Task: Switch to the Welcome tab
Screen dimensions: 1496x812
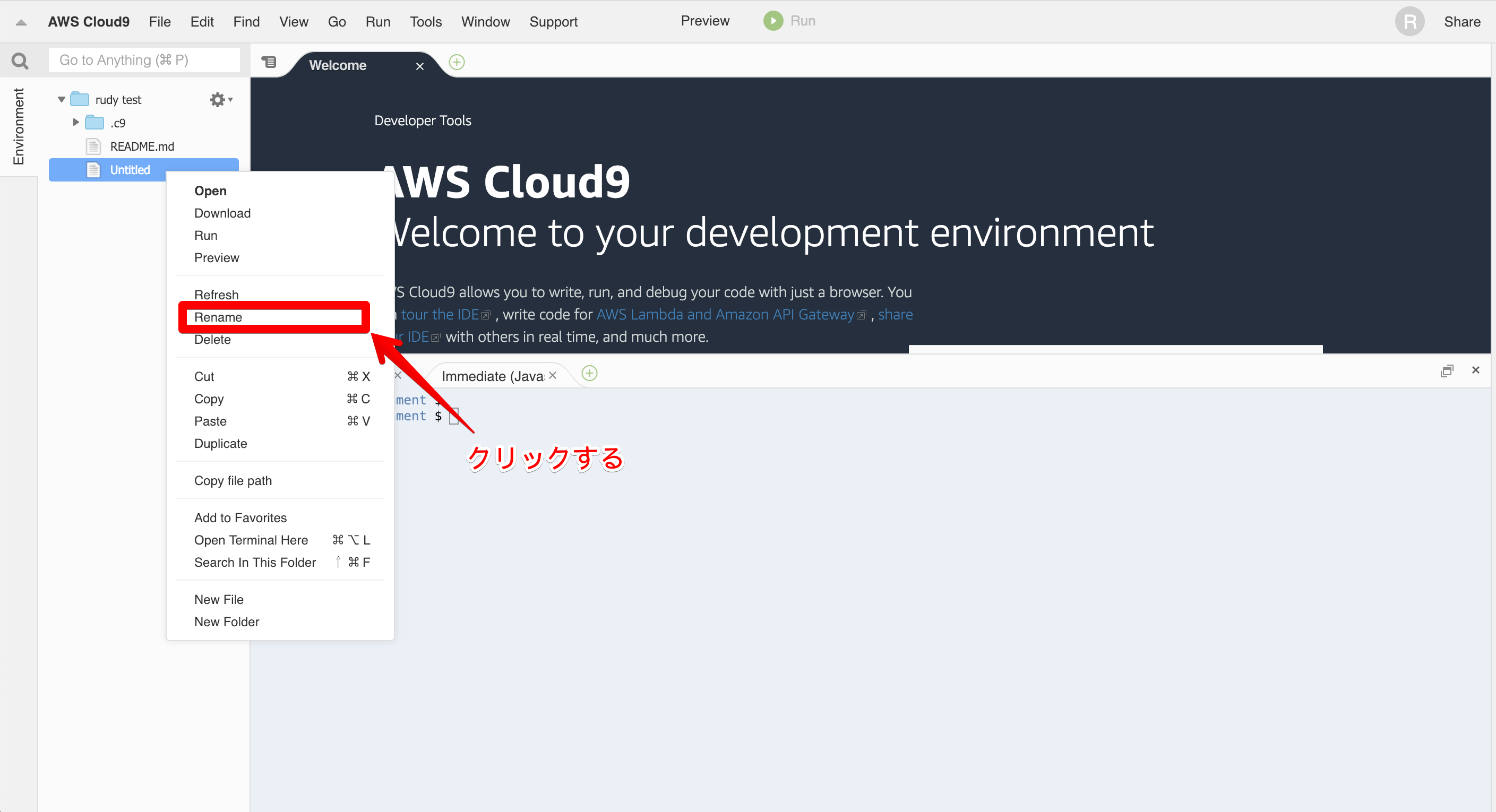Action: (x=338, y=66)
